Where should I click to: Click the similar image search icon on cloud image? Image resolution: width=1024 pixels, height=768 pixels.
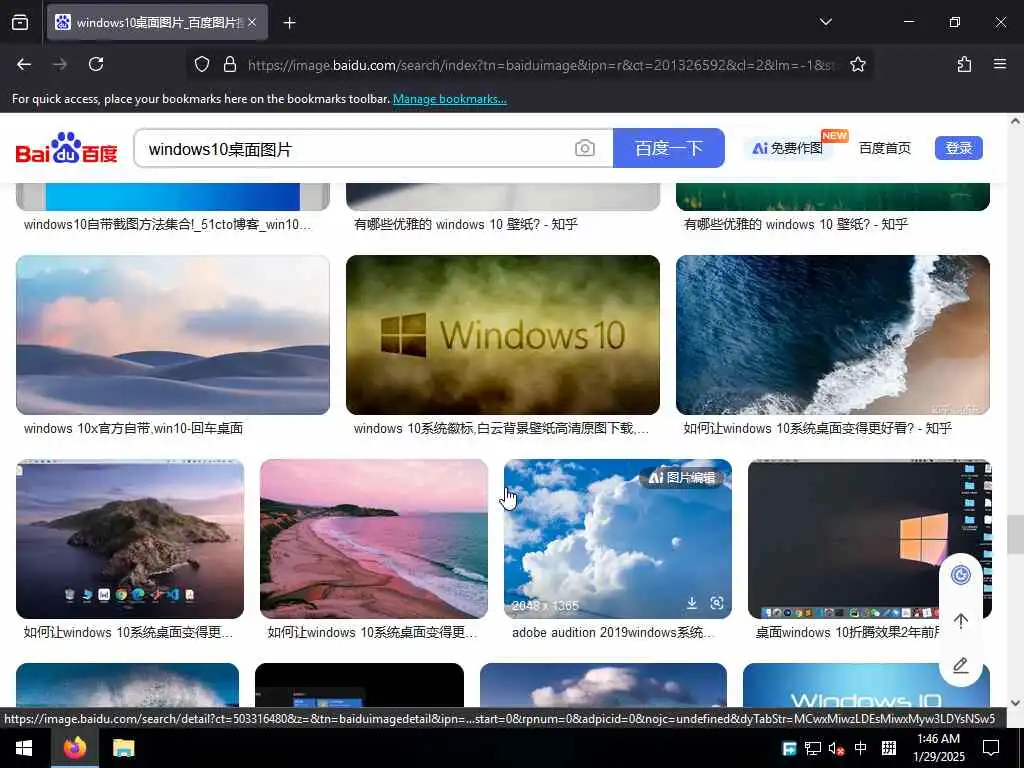[x=717, y=603]
